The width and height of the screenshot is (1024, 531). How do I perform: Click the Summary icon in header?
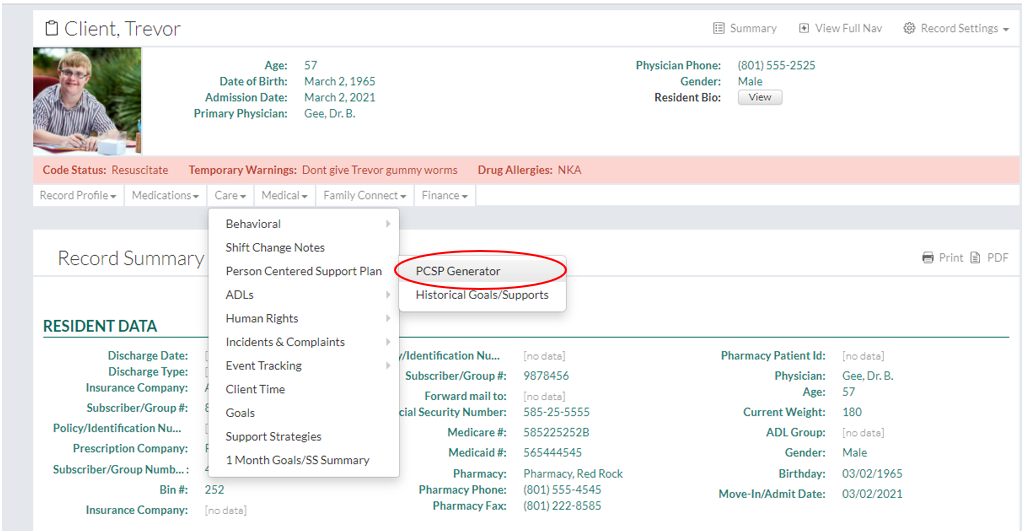point(719,28)
